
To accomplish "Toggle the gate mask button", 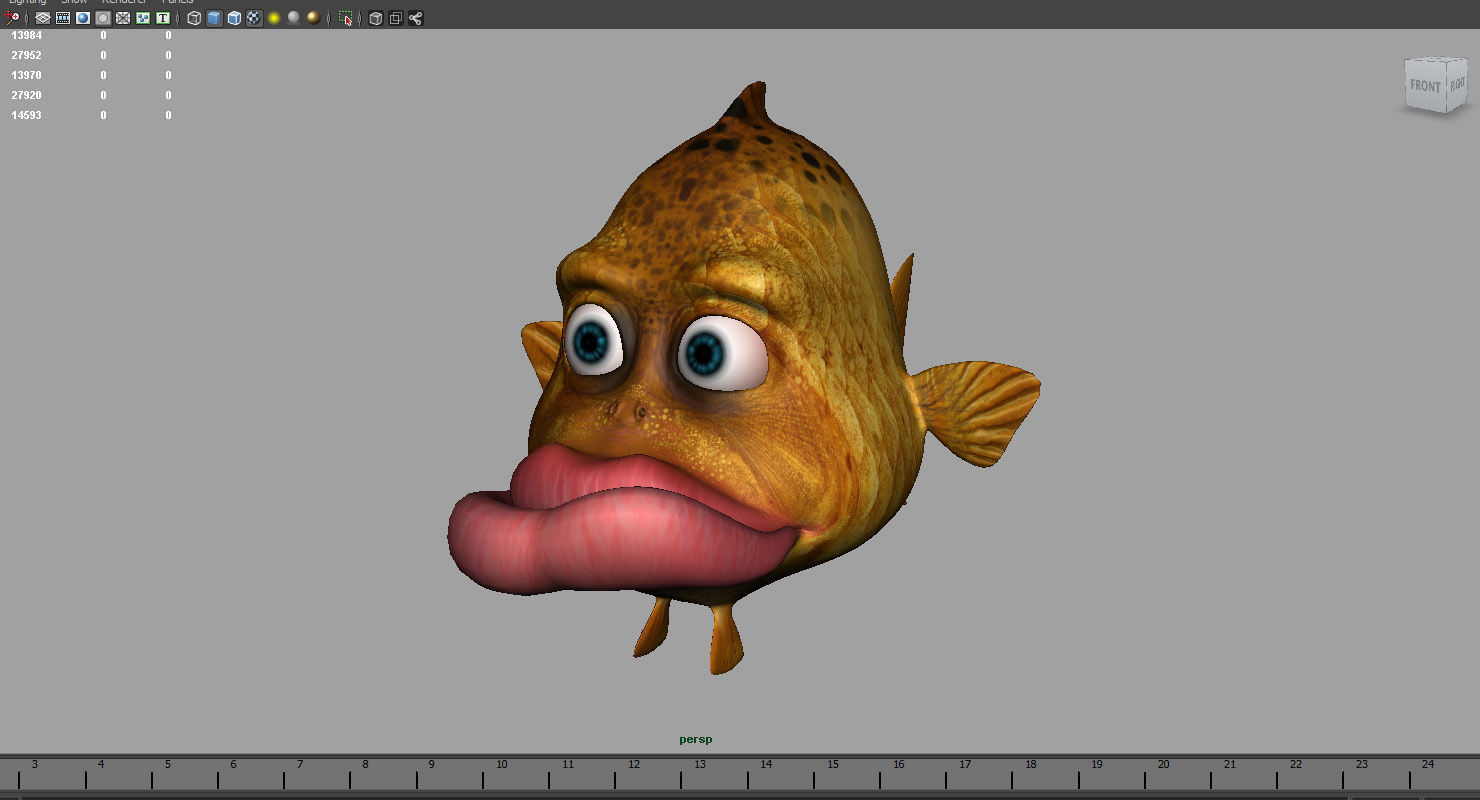I will 103,18.
